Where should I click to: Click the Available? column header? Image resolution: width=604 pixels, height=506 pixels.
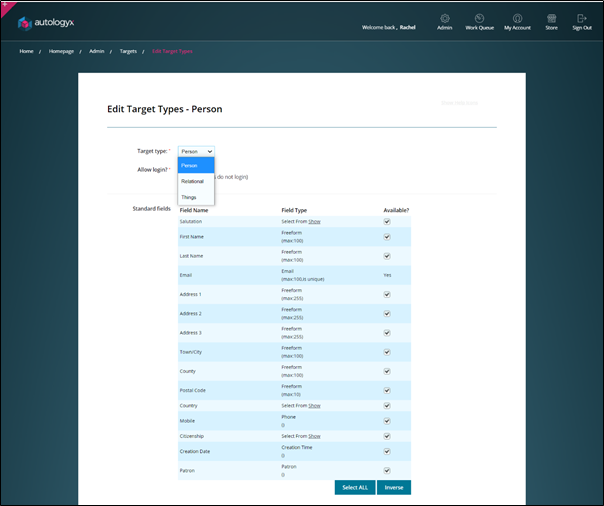[396, 210]
